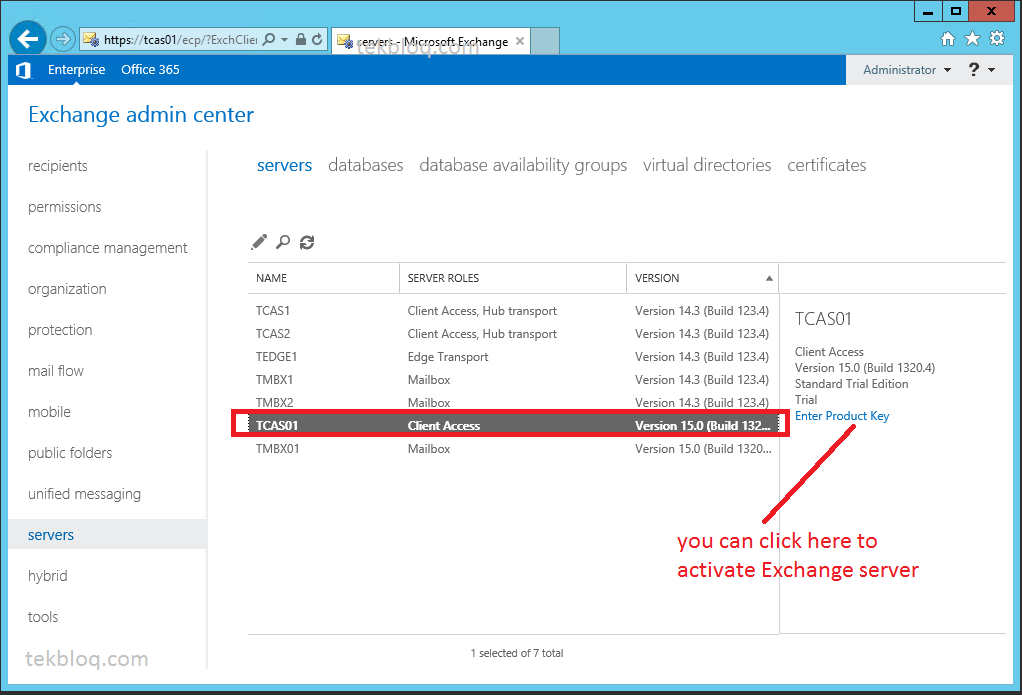Expand the Help menu dropdown arrow
The width and height of the screenshot is (1022, 695).
pyautogui.click(x=991, y=70)
